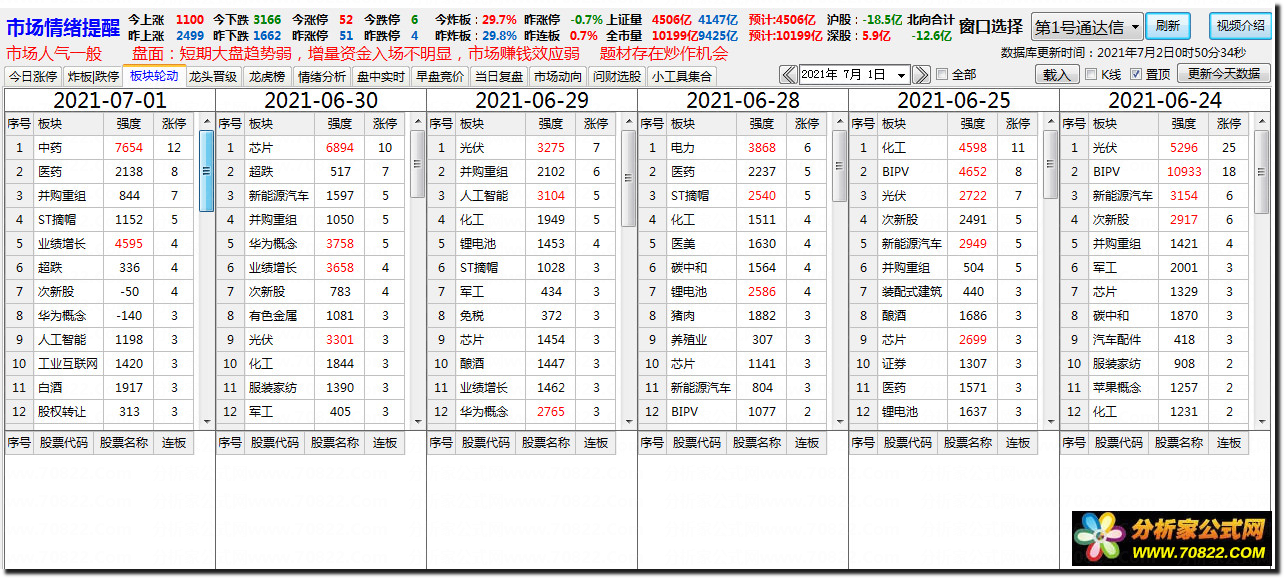Open the 视频介绍 video intro button
This screenshot has width=1285, height=578.
click(1241, 26)
